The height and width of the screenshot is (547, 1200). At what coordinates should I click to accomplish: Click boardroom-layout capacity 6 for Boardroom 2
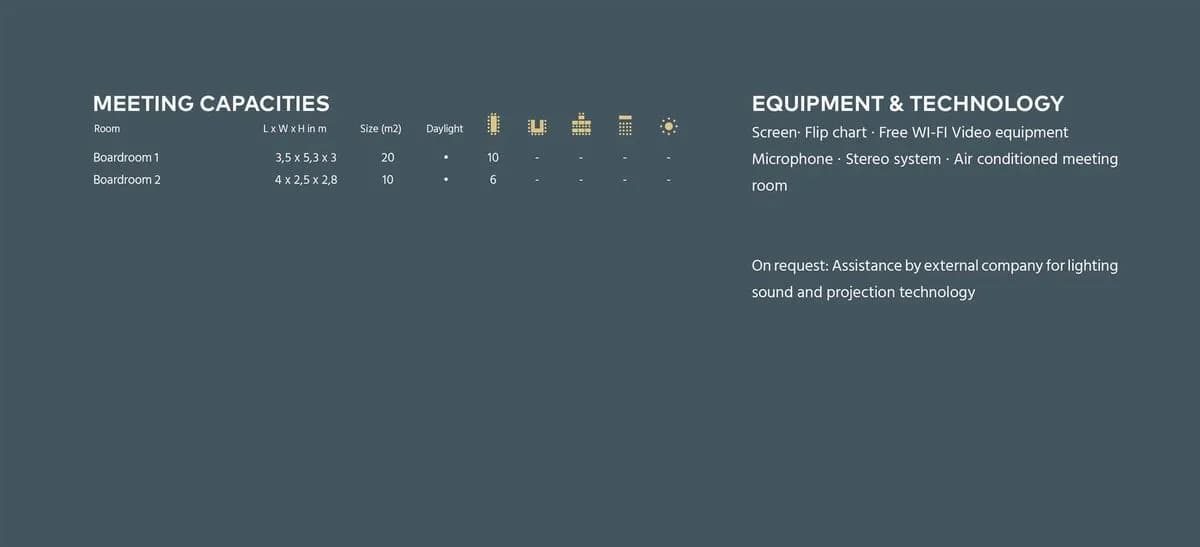point(493,180)
